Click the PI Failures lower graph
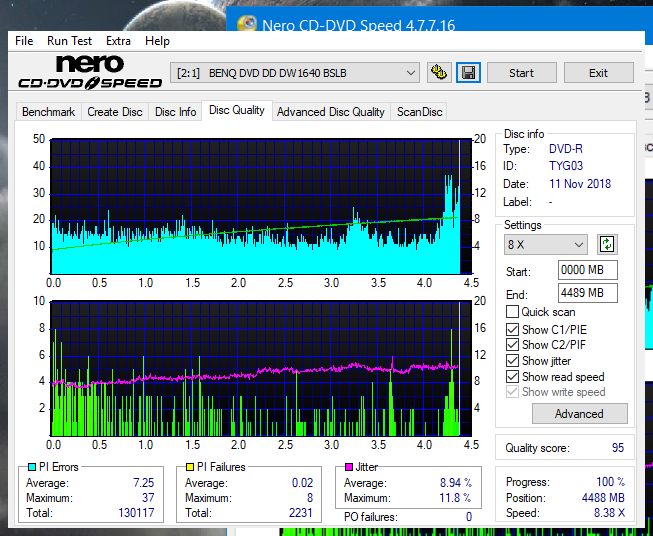The image size is (653, 536). click(261, 369)
